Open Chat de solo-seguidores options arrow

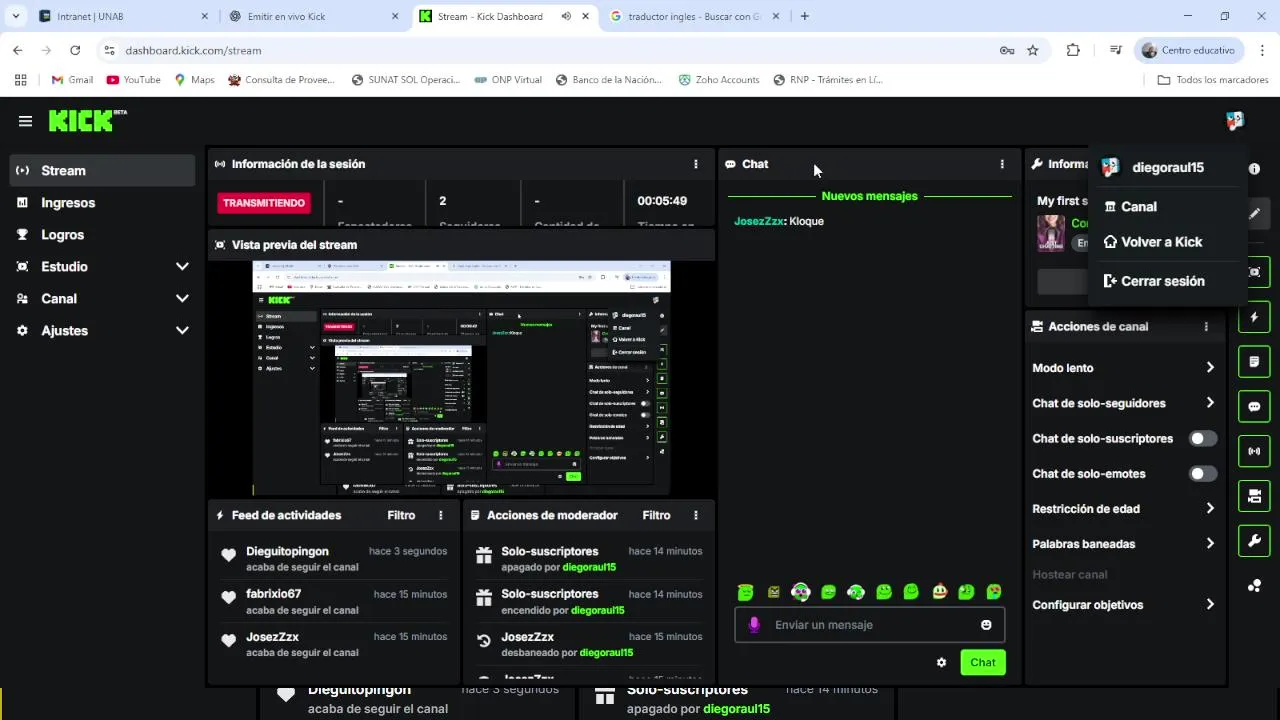(1210, 403)
